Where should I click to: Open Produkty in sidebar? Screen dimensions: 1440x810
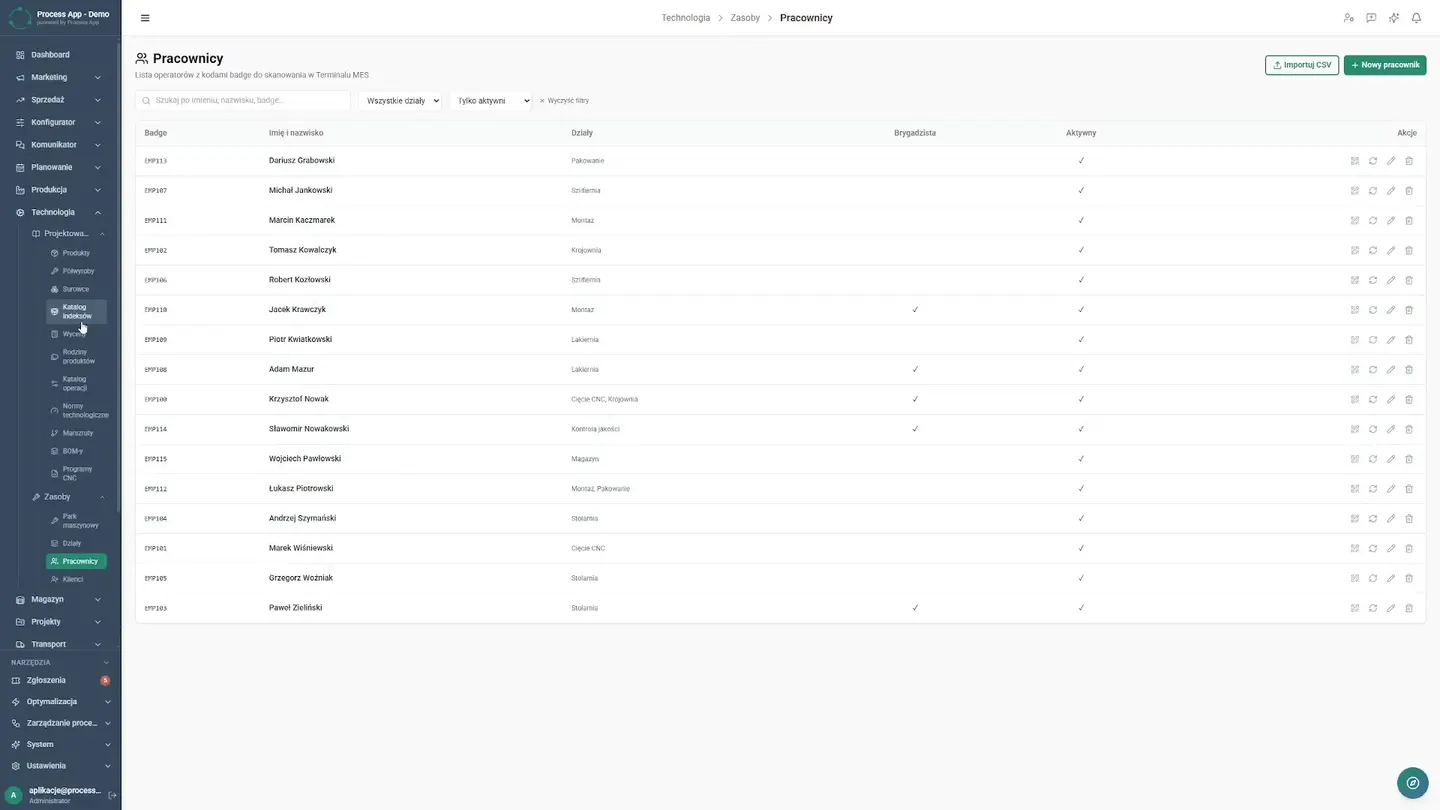click(76, 253)
